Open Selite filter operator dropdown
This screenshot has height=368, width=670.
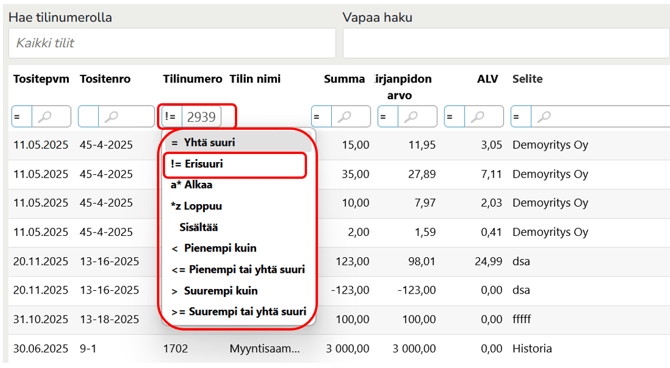[x=521, y=117]
